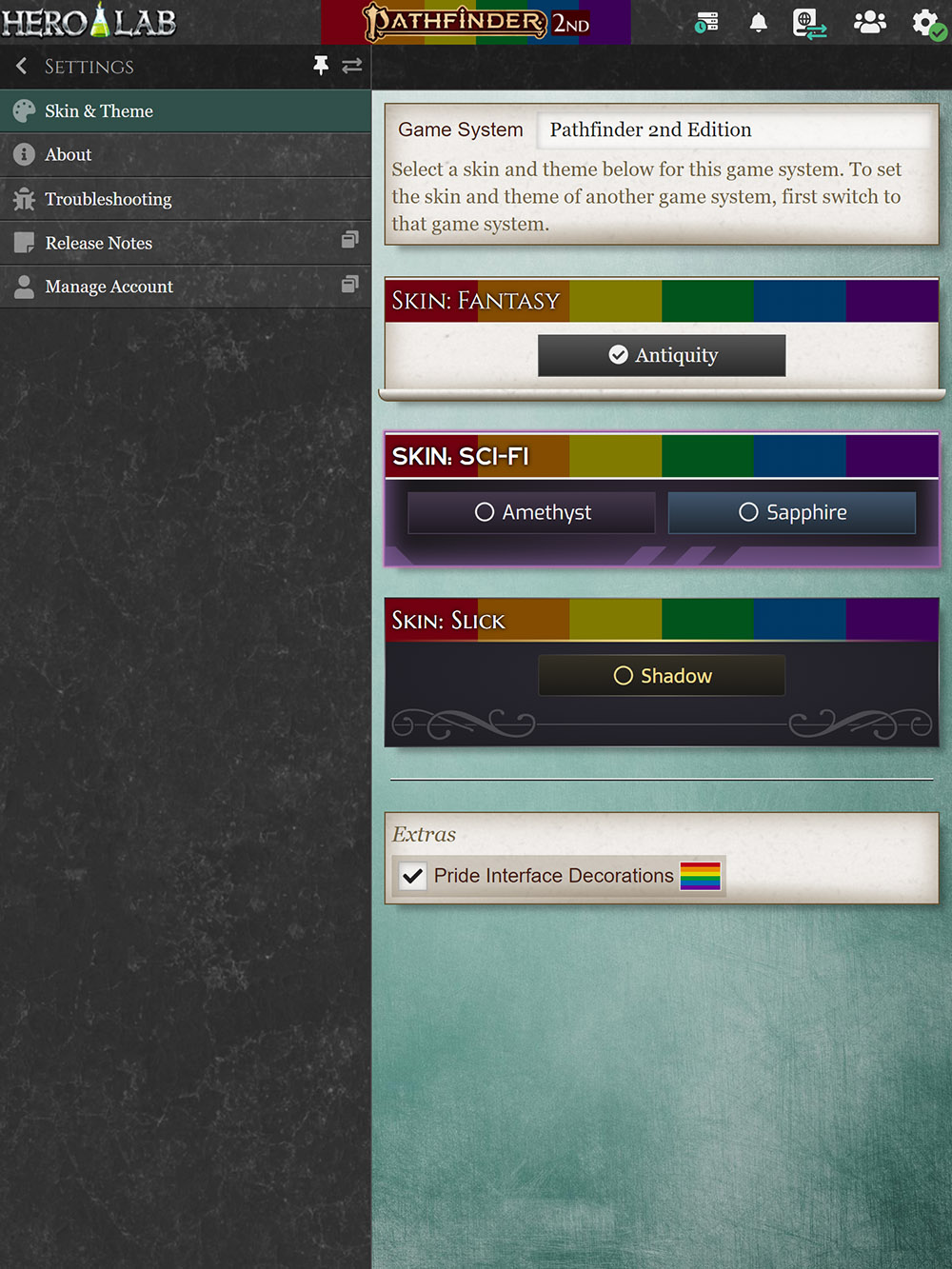Select the Antiquity theme
Screen dimensions: 952x1269
[662, 355]
